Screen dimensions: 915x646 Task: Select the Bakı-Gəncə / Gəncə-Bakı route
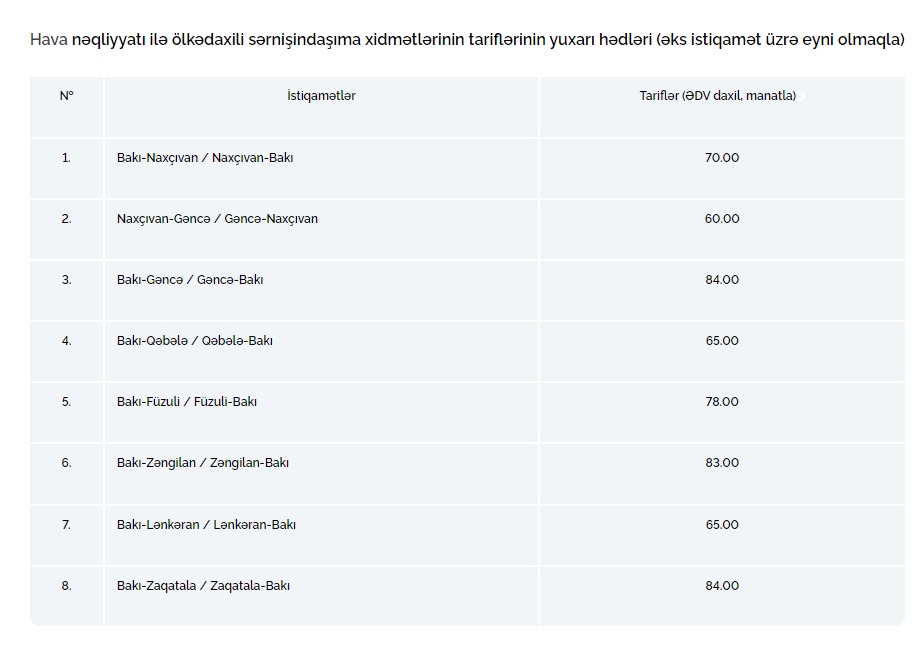pyautogui.click(x=190, y=280)
